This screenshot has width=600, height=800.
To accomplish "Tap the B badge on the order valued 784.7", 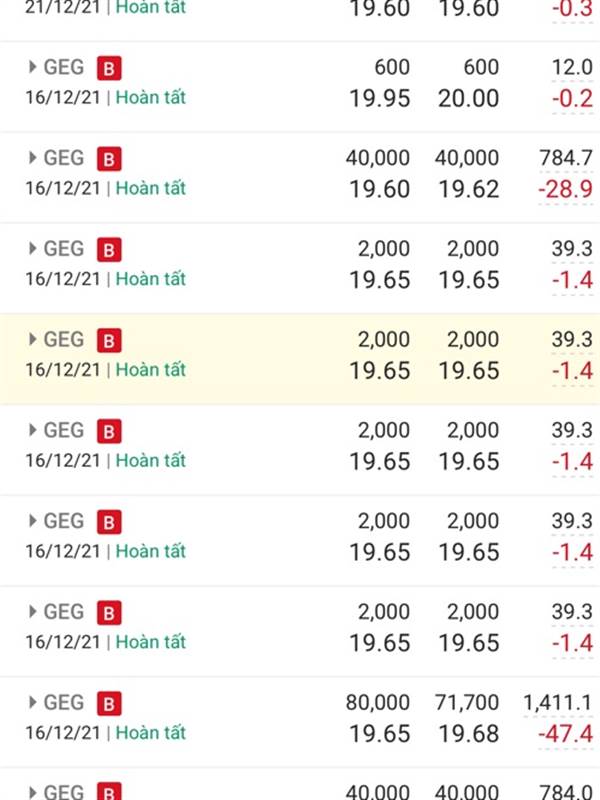I will (x=109, y=159).
